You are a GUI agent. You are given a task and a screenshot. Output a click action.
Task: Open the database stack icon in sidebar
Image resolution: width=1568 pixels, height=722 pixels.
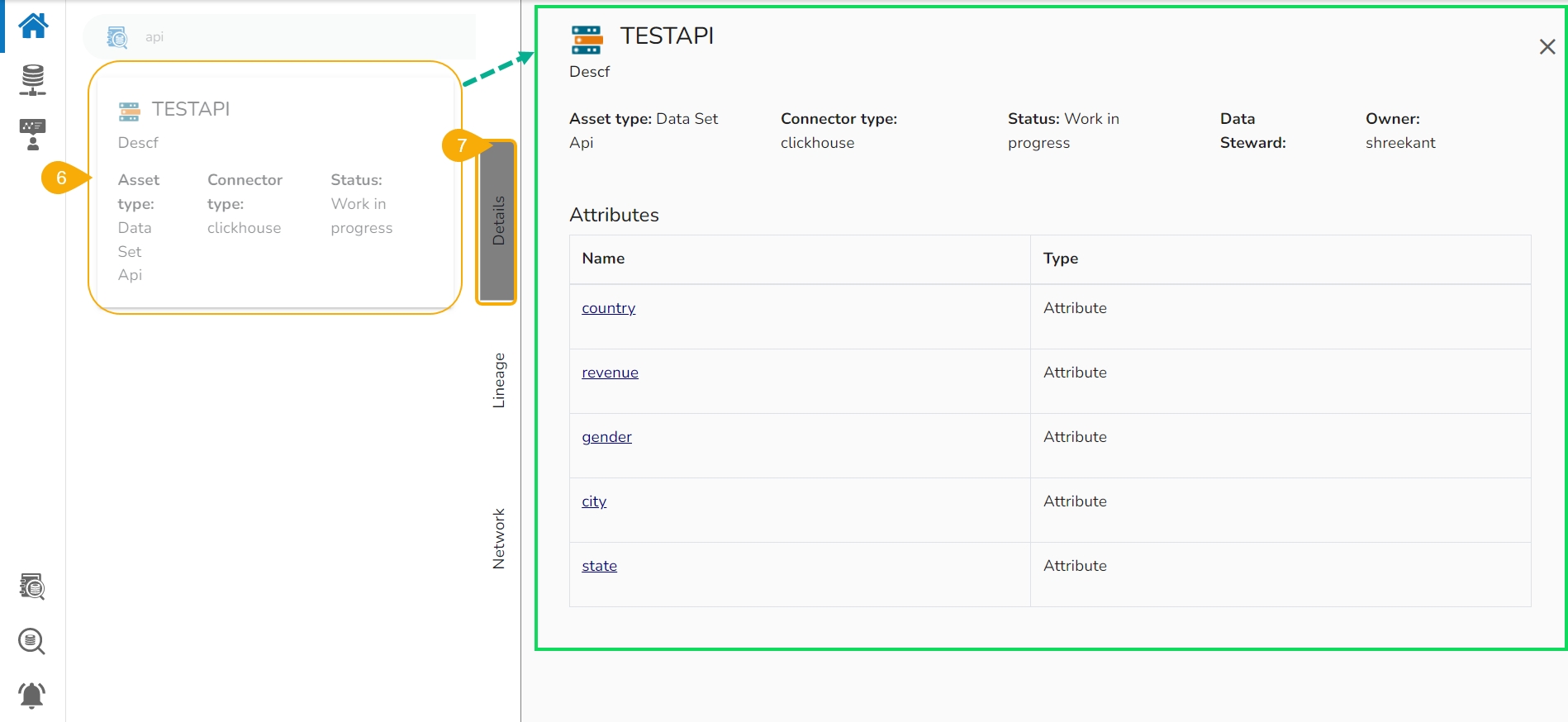coord(33,79)
